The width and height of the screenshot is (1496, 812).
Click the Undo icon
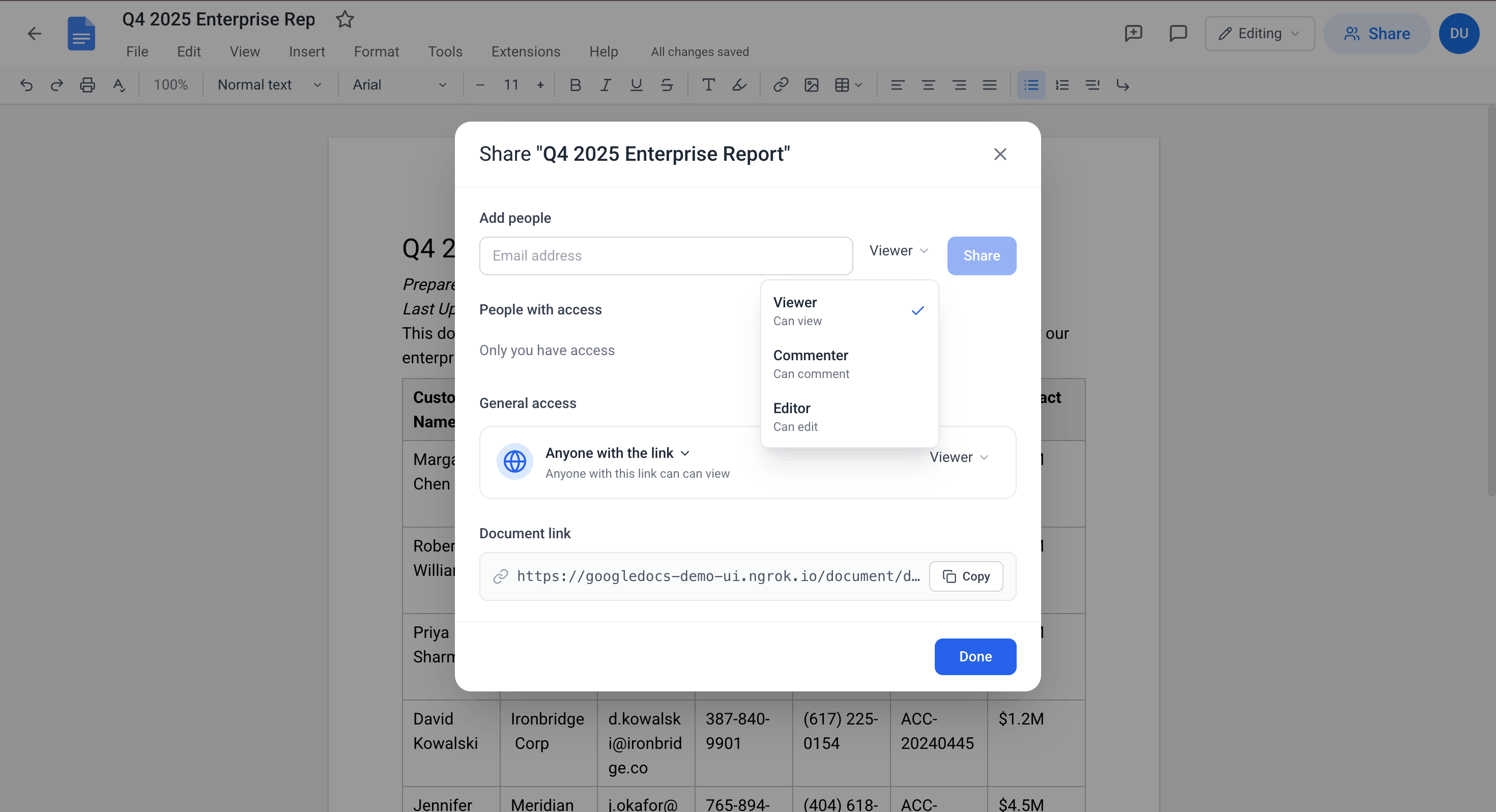(26, 85)
